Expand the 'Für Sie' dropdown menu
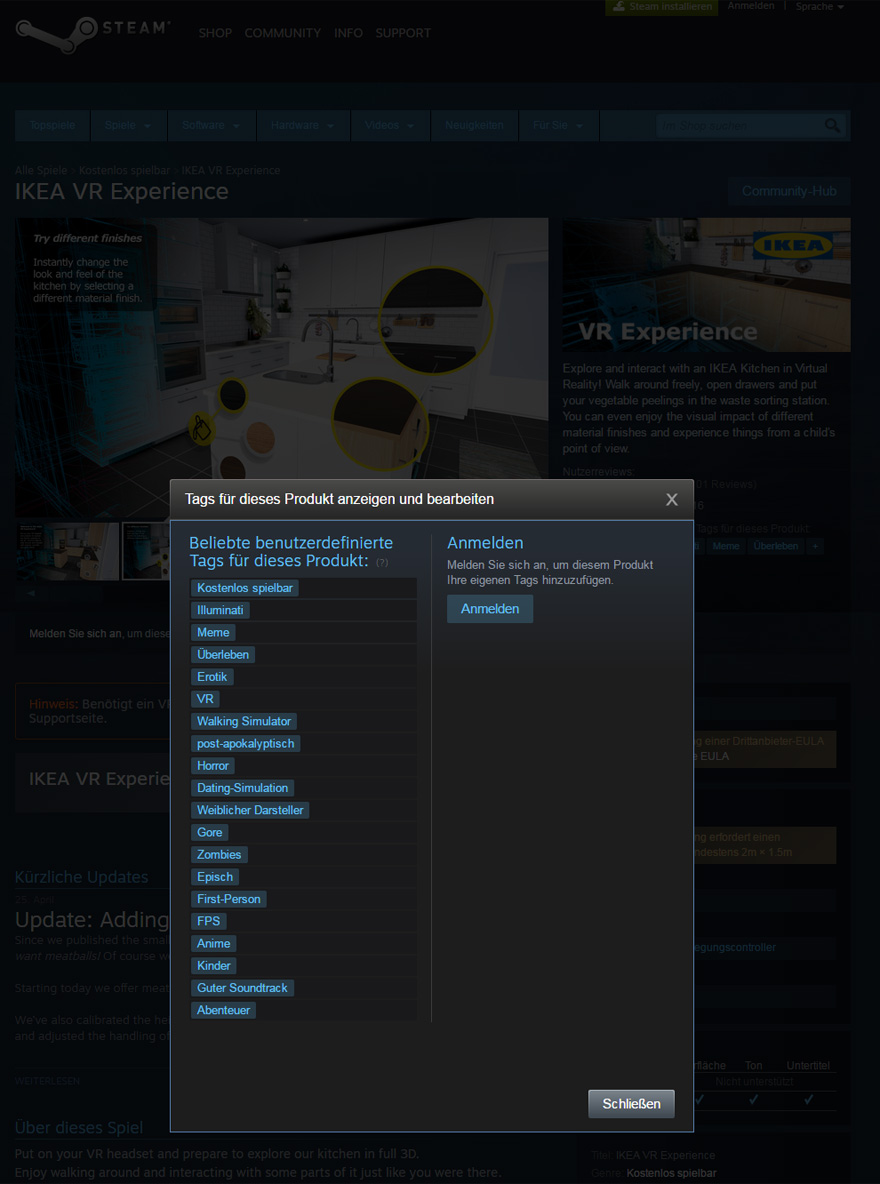 [x=558, y=125]
